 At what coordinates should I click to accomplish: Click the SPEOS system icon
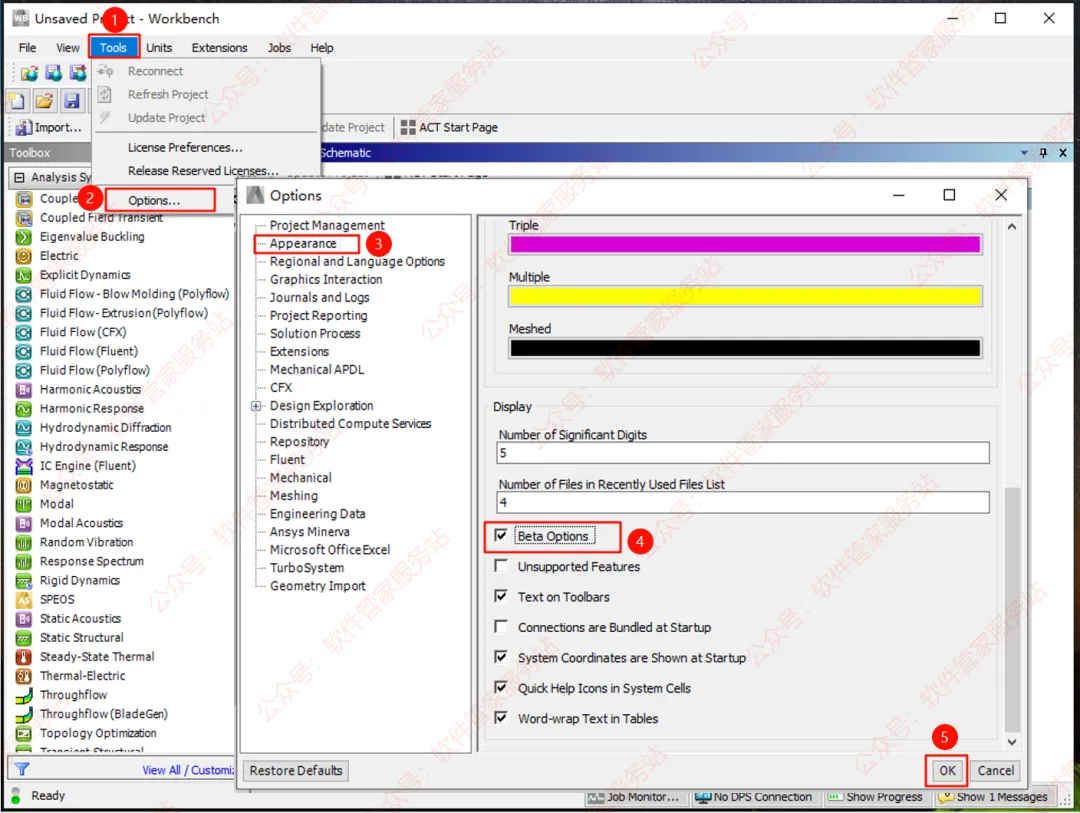[x=23, y=599]
